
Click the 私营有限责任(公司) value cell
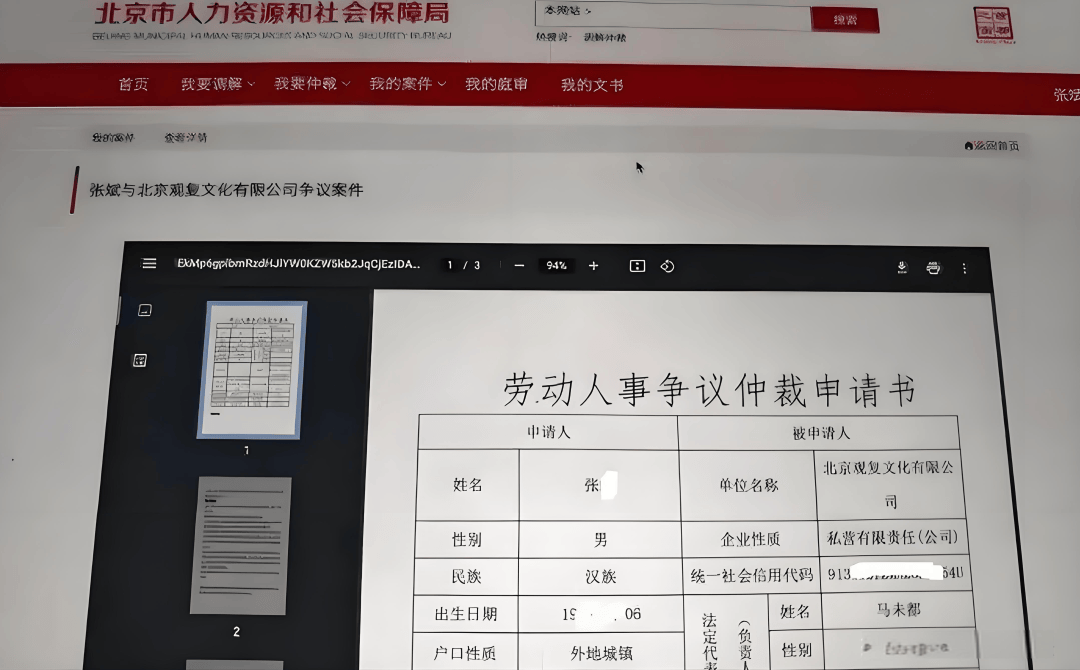click(893, 537)
